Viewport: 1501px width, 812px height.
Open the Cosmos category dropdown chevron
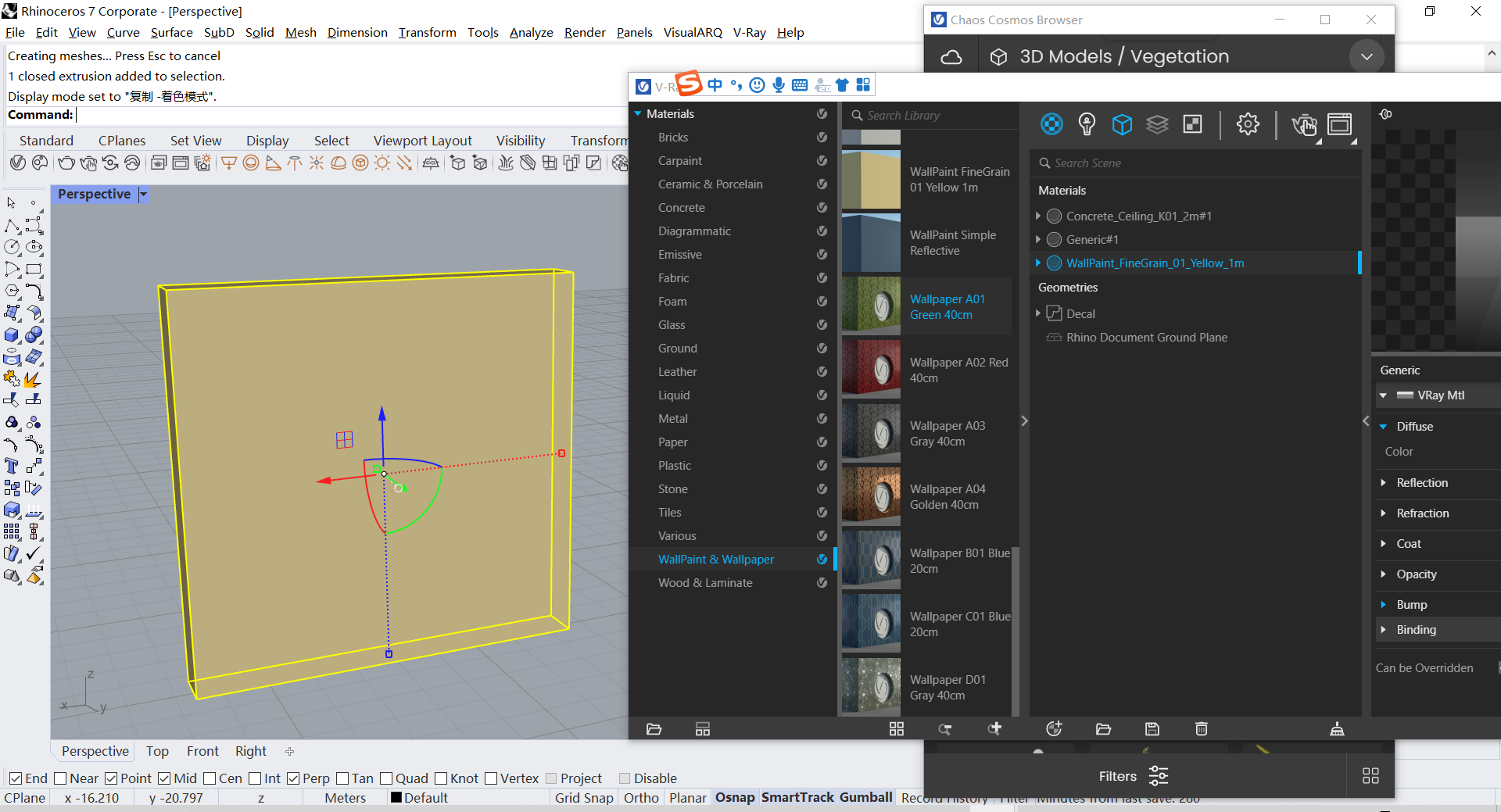[x=1367, y=56]
